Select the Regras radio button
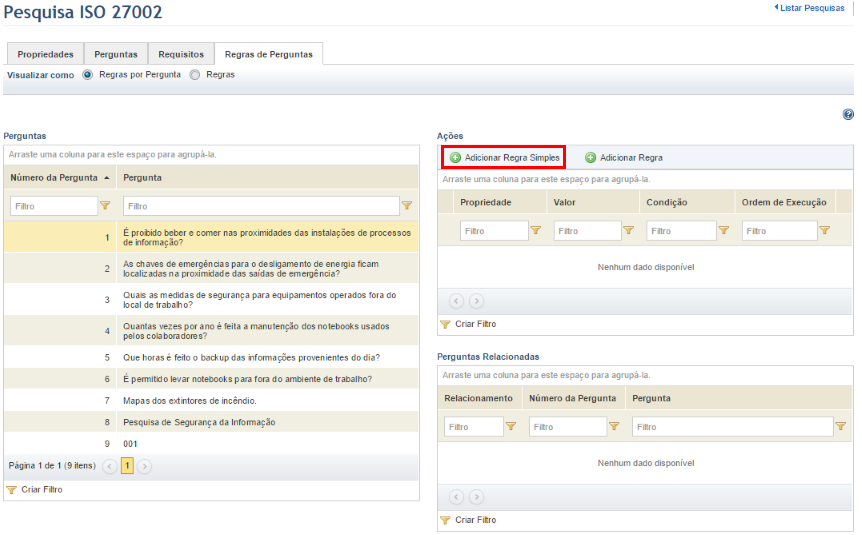Viewport: 862px width, 535px height. point(195,75)
